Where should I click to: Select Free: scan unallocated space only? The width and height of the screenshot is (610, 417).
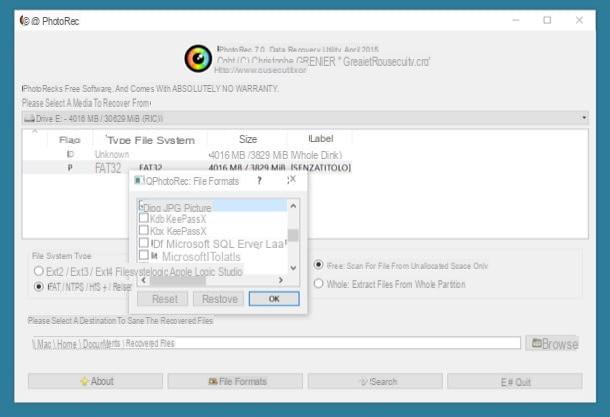pos(318,265)
